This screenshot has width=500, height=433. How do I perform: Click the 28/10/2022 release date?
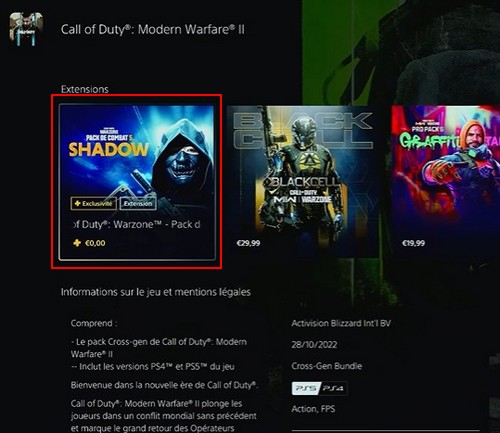click(x=314, y=344)
